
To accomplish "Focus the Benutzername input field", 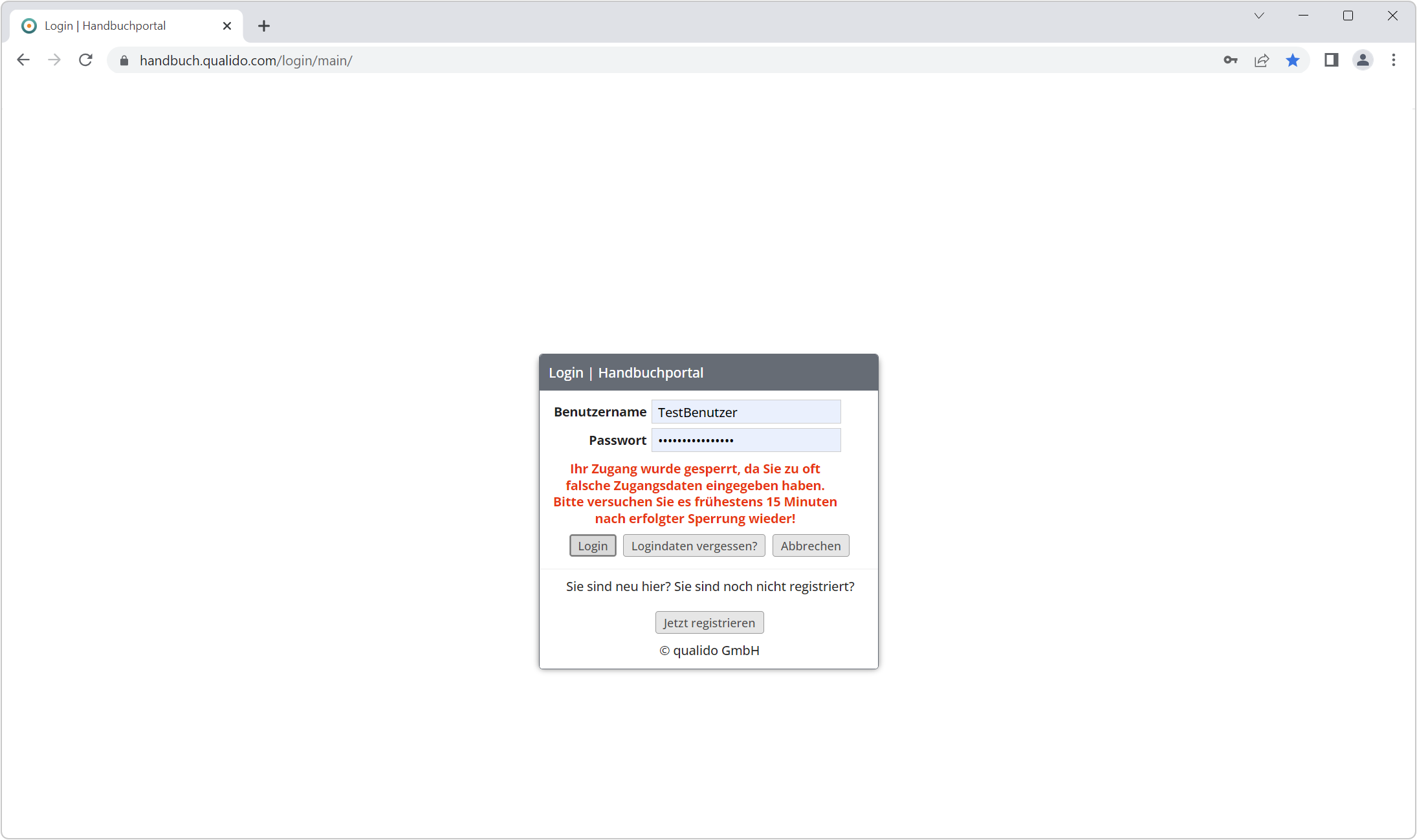I will tap(745, 412).
